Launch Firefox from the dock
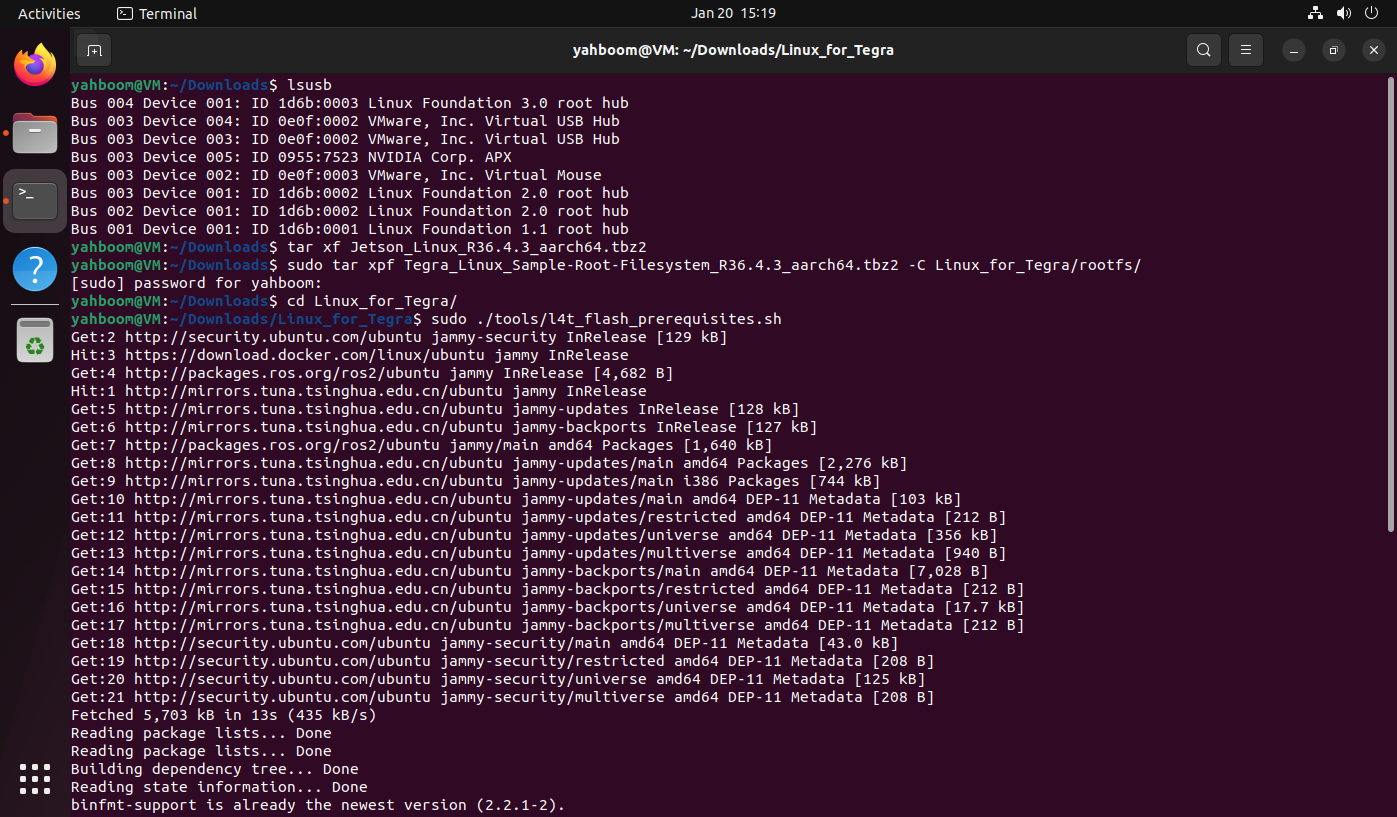The width and height of the screenshot is (1397, 817). pos(34,63)
